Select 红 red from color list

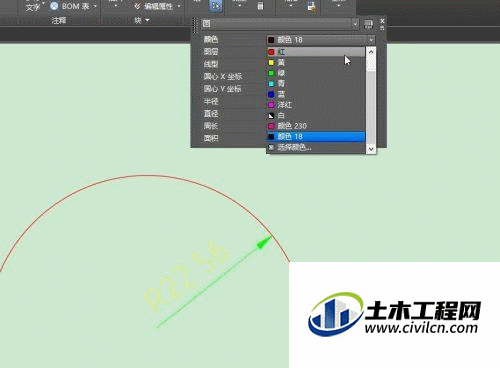[316, 52]
